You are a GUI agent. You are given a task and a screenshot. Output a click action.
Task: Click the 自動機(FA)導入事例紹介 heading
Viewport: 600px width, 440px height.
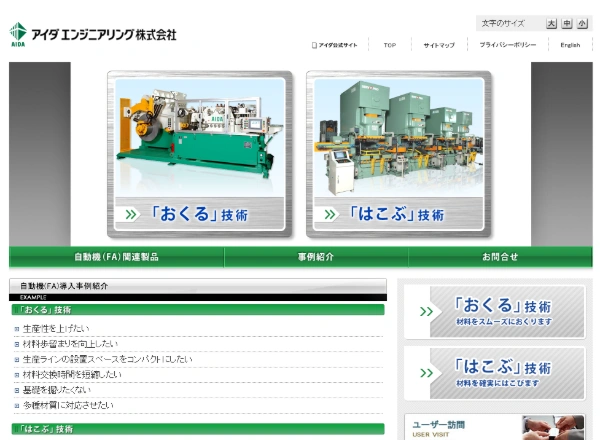tap(64, 286)
